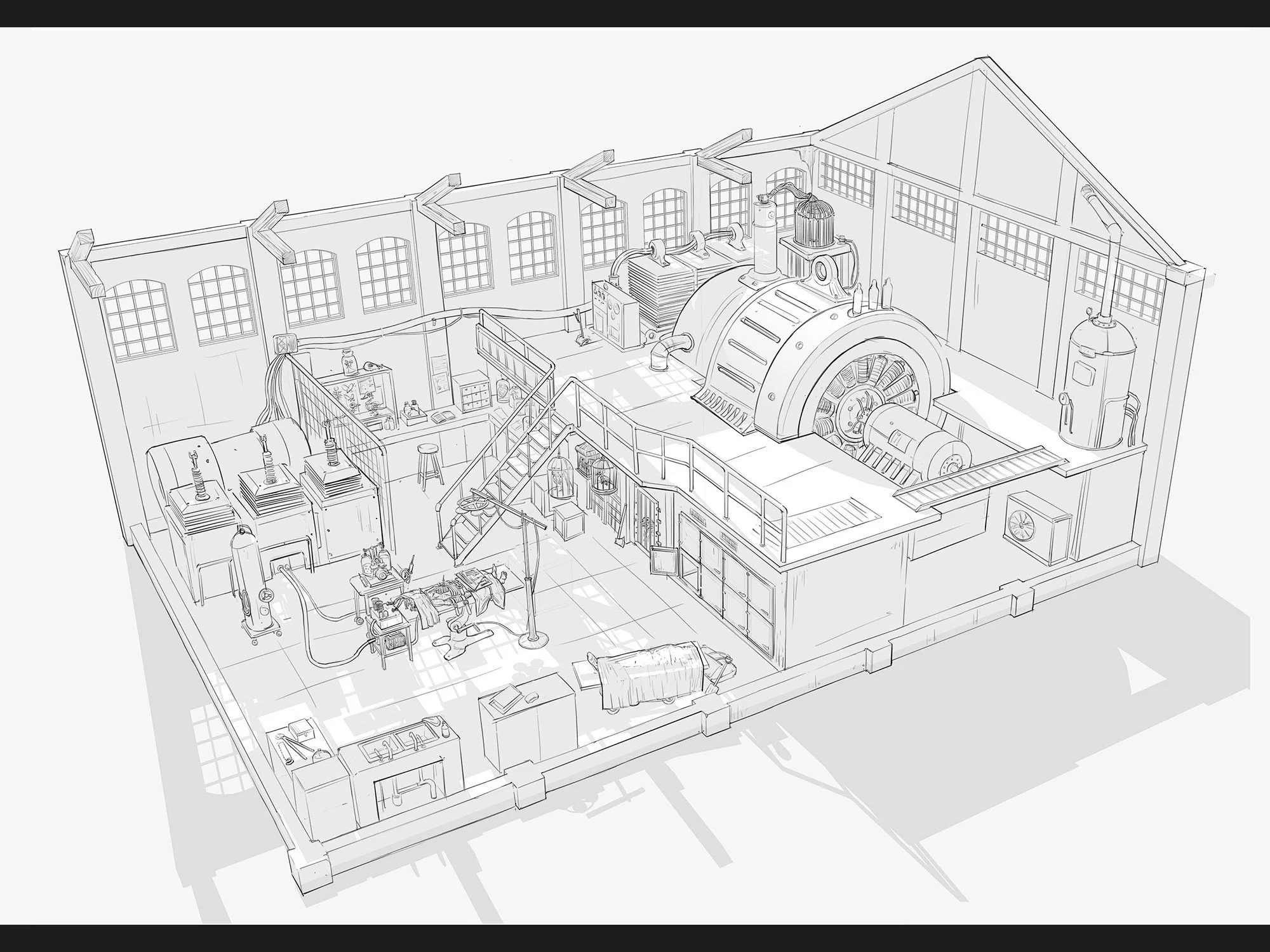Image resolution: width=1270 pixels, height=952 pixels.
Task: Click the gas cylinder on wheeled cart
Action: click(251, 583)
